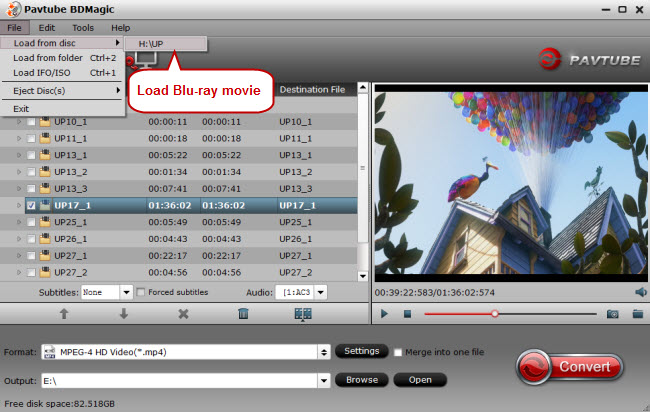Mute the preview volume speaker
The image size is (650, 412).
pyautogui.click(x=641, y=292)
